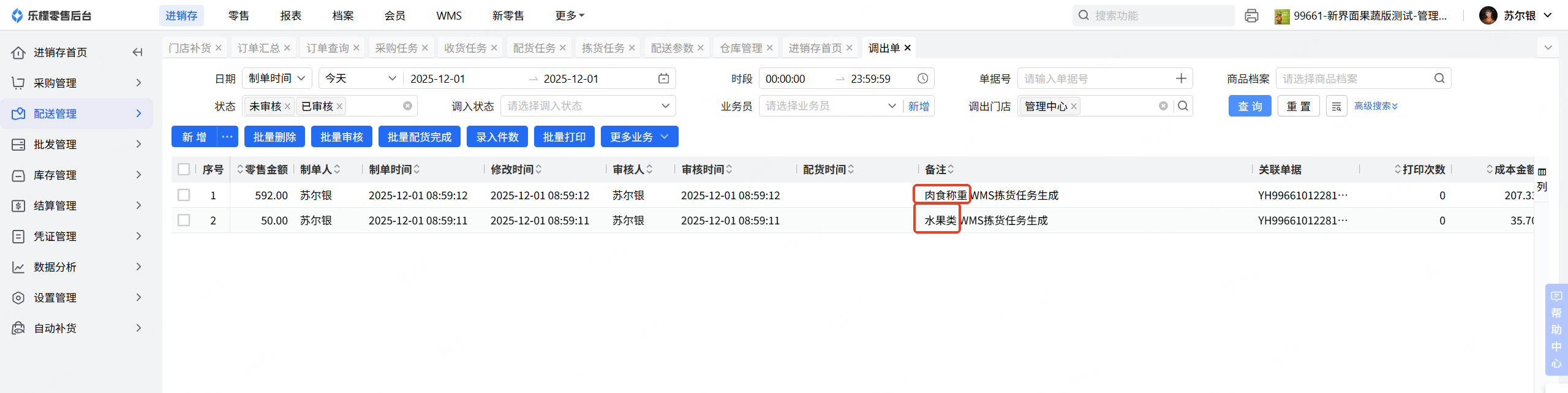
Task: Open the filter settings icon next to 重置
Action: 1336,106
